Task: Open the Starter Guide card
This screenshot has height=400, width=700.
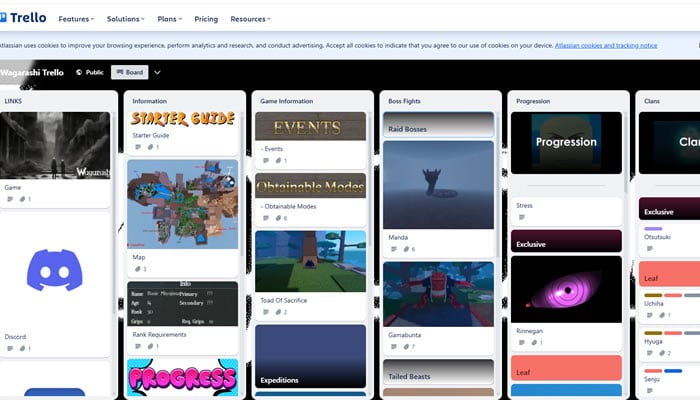Action: coord(183,133)
